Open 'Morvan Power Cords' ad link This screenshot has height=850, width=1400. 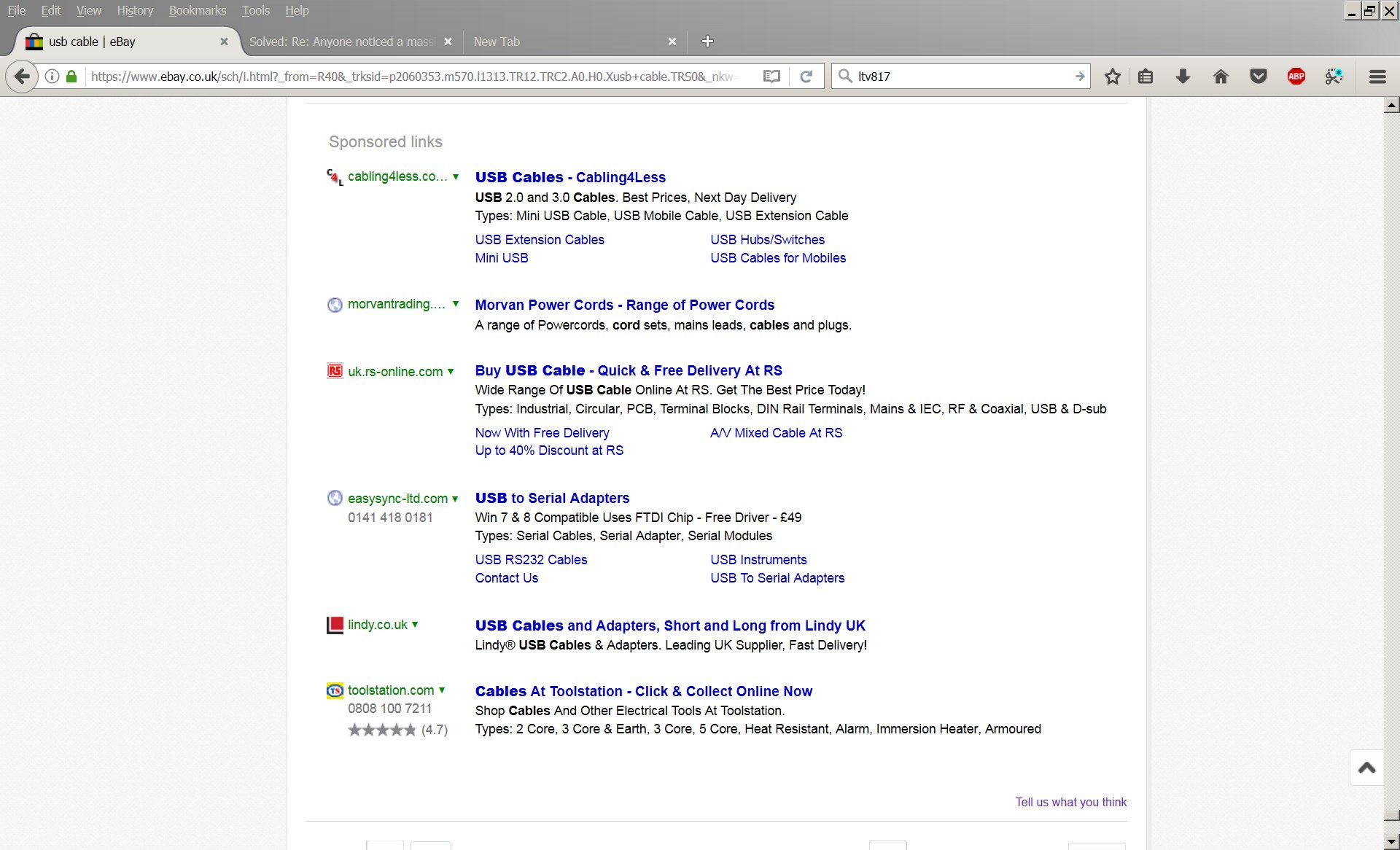point(625,305)
